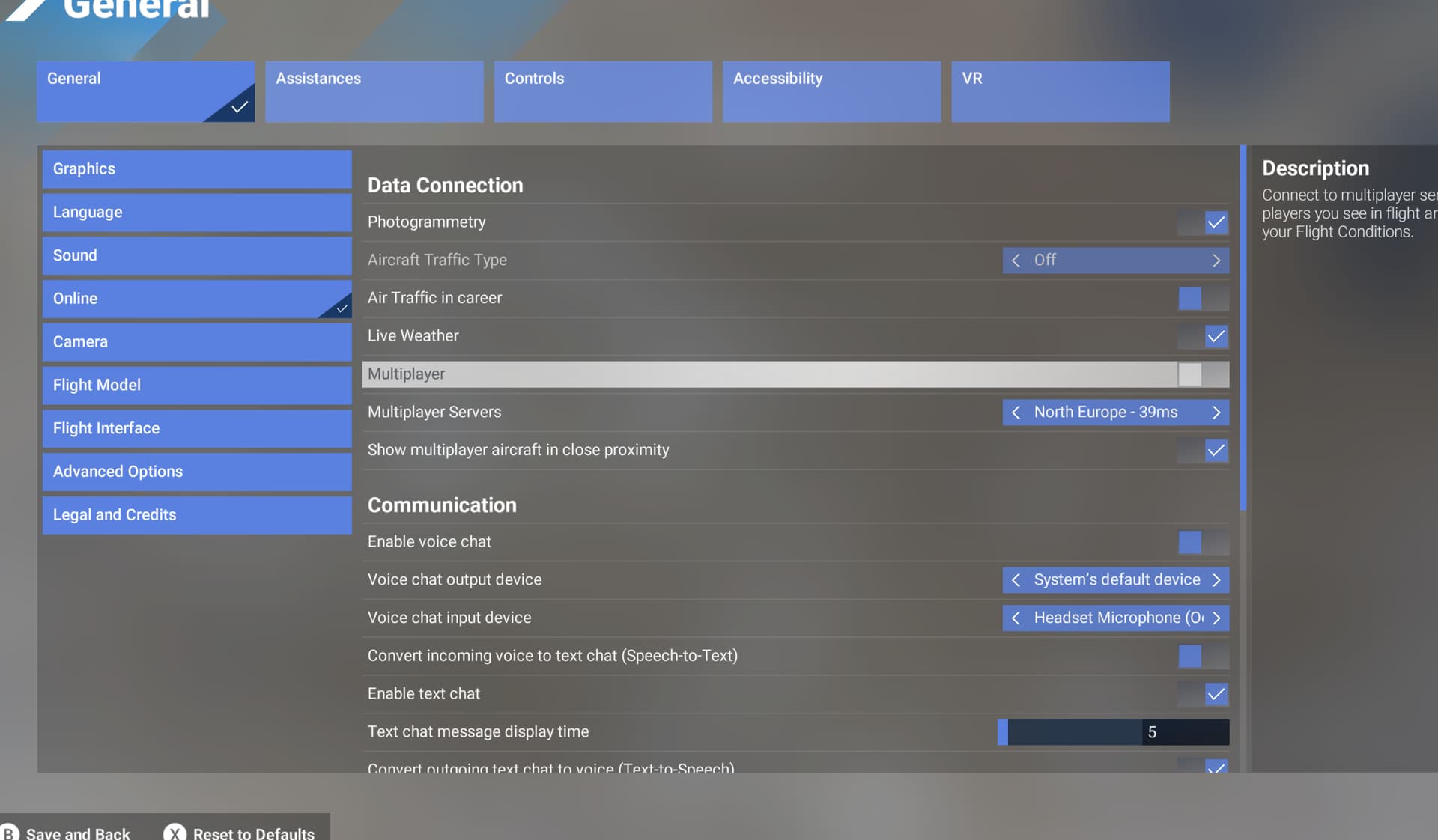Click left arrow of Aircraft Traffic Type
The width and height of the screenshot is (1438, 840).
pyautogui.click(x=1016, y=261)
